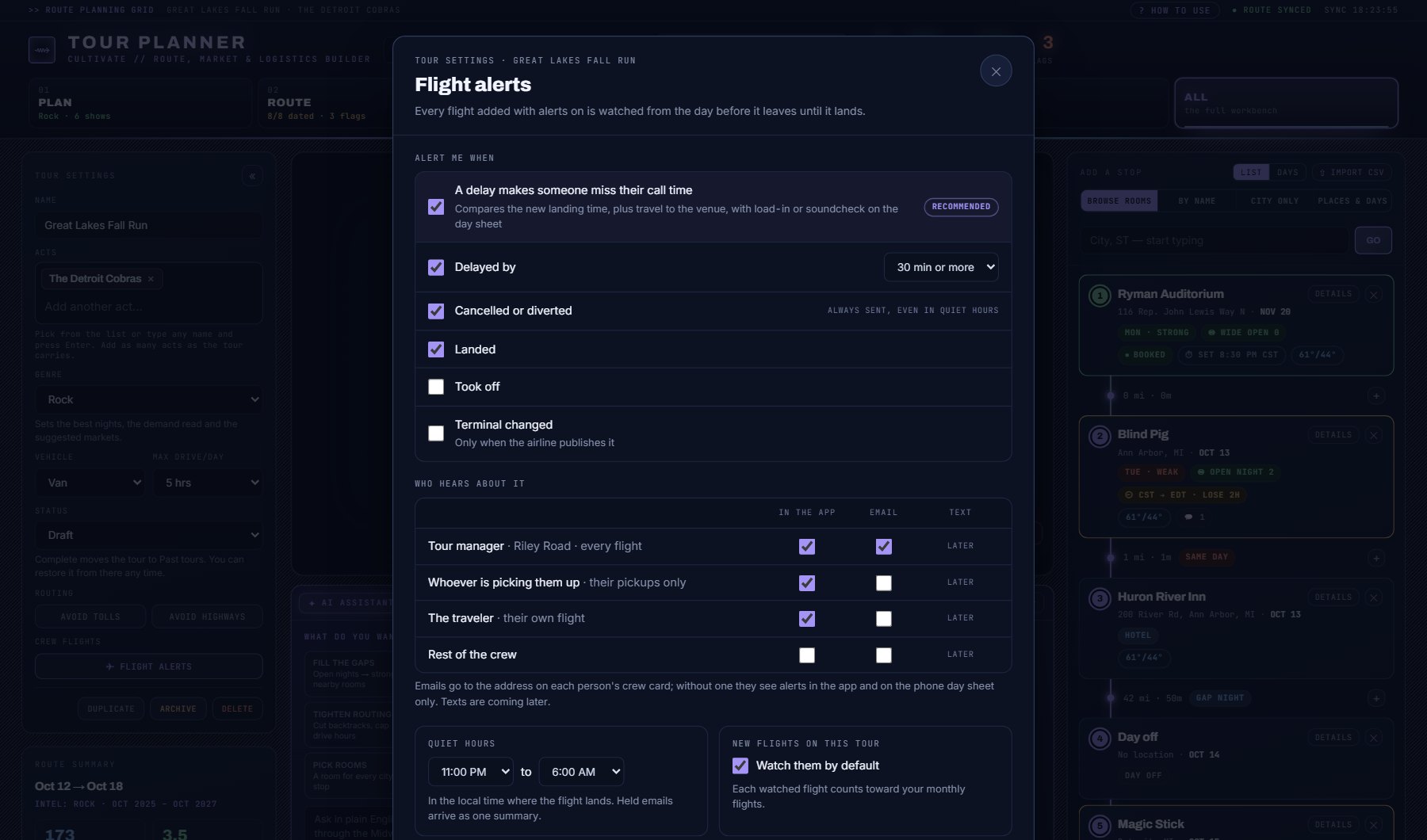
Task: Open quiet hours start time dropdown
Action: point(471,772)
